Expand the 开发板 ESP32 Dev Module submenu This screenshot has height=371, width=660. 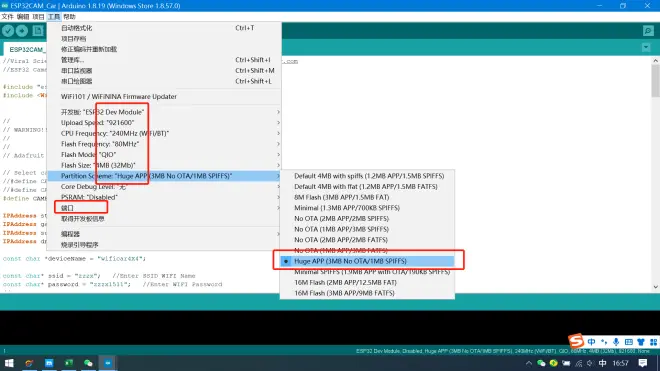[164, 112]
